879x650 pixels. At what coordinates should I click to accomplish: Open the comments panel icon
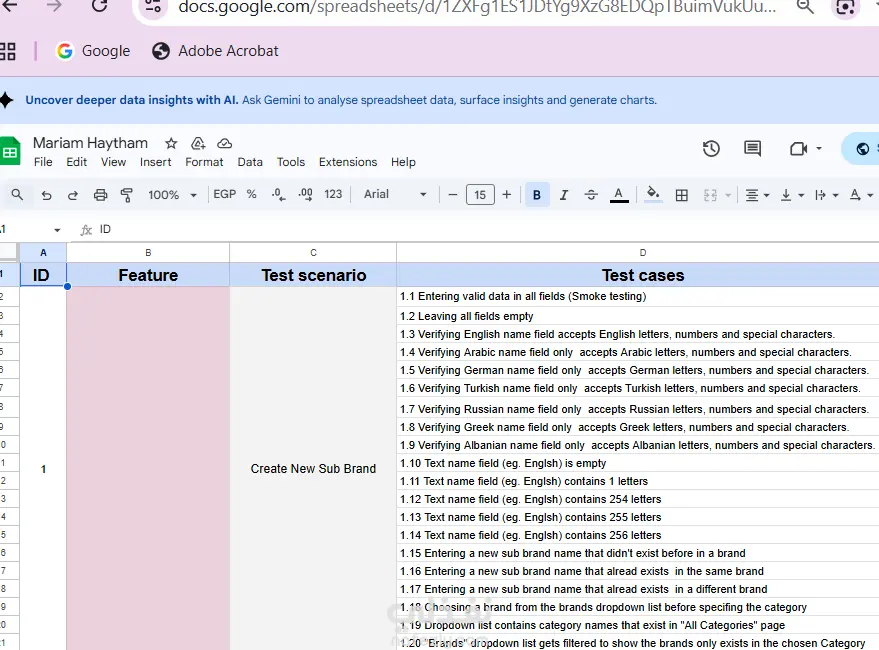[752, 149]
